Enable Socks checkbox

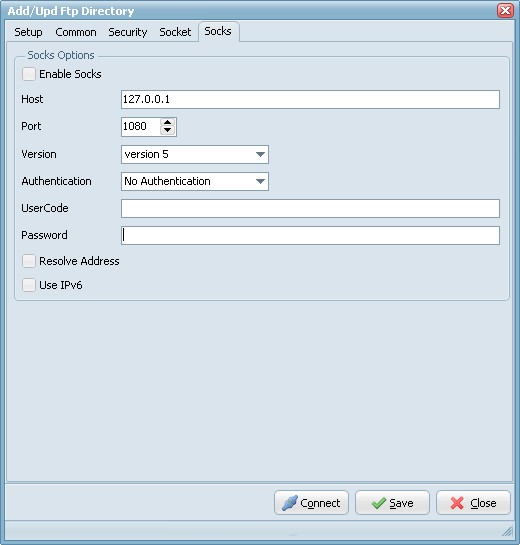(x=29, y=74)
